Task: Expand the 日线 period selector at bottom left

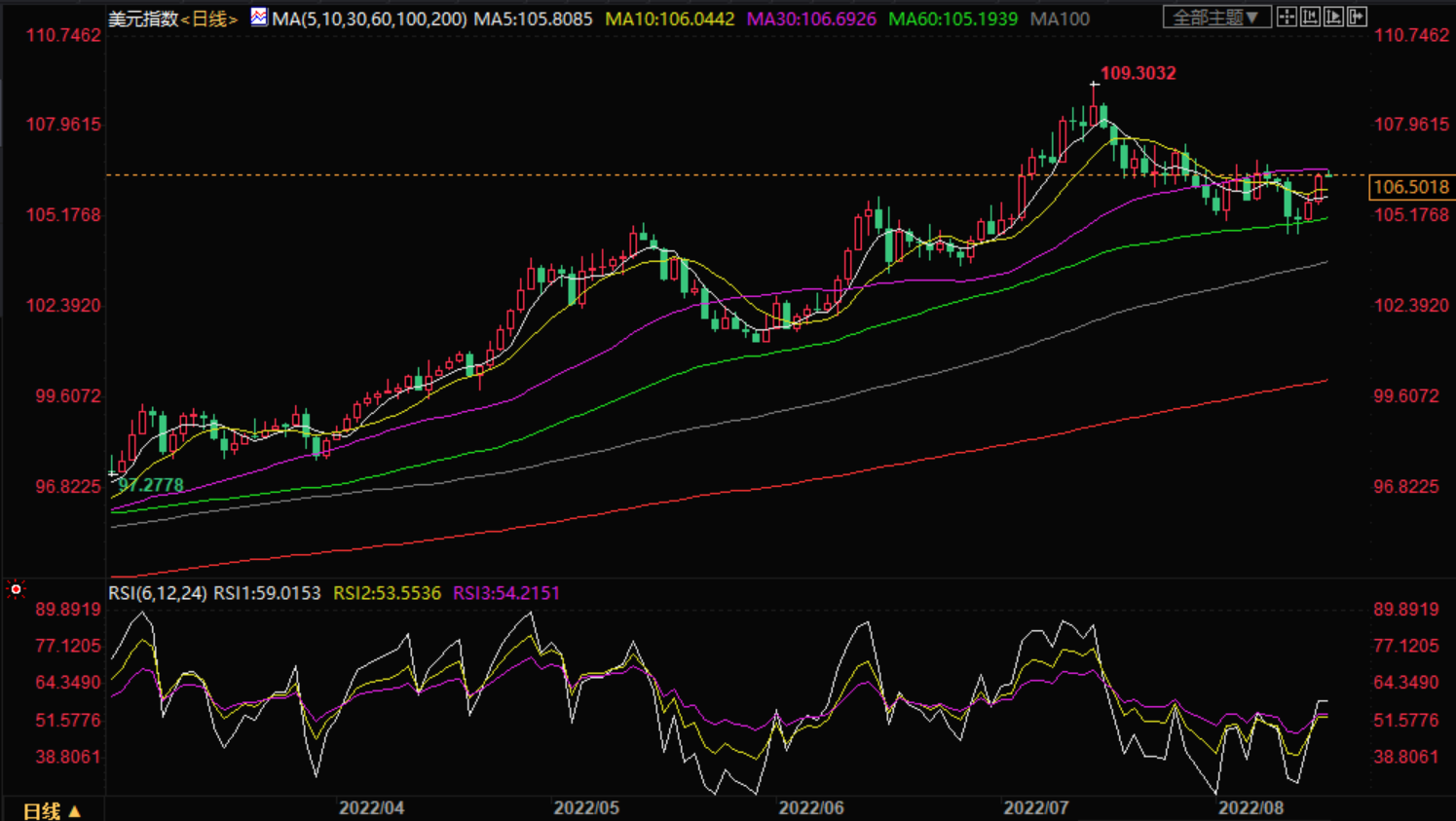Action: pos(51,810)
